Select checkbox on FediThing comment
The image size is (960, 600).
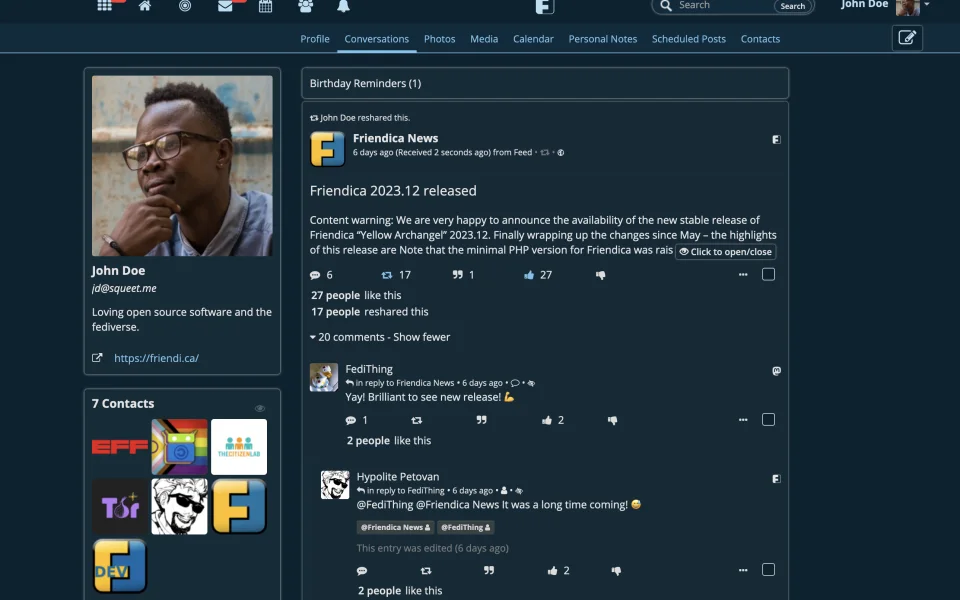(768, 419)
